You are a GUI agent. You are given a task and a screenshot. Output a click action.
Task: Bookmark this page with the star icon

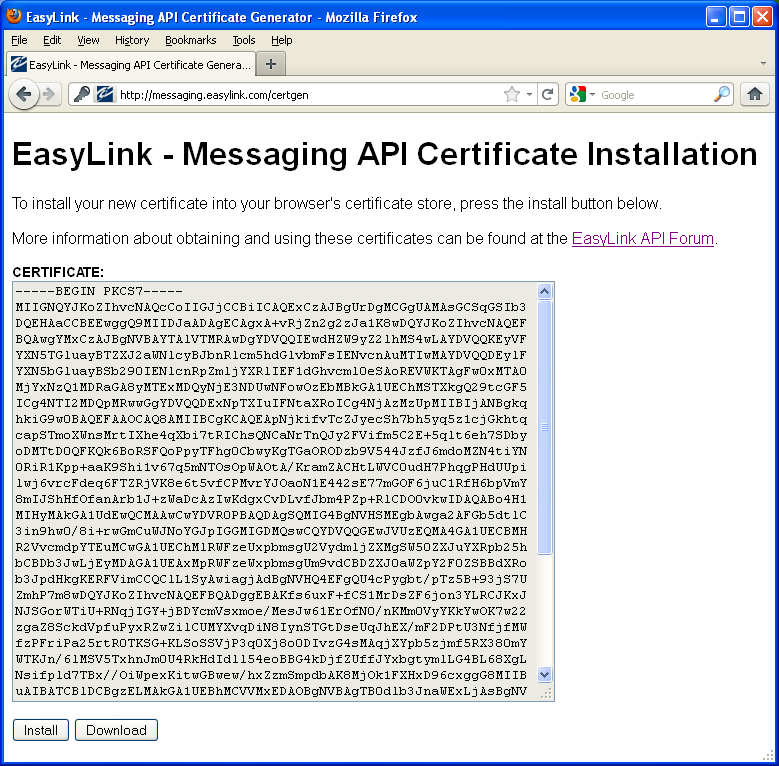[511, 94]
